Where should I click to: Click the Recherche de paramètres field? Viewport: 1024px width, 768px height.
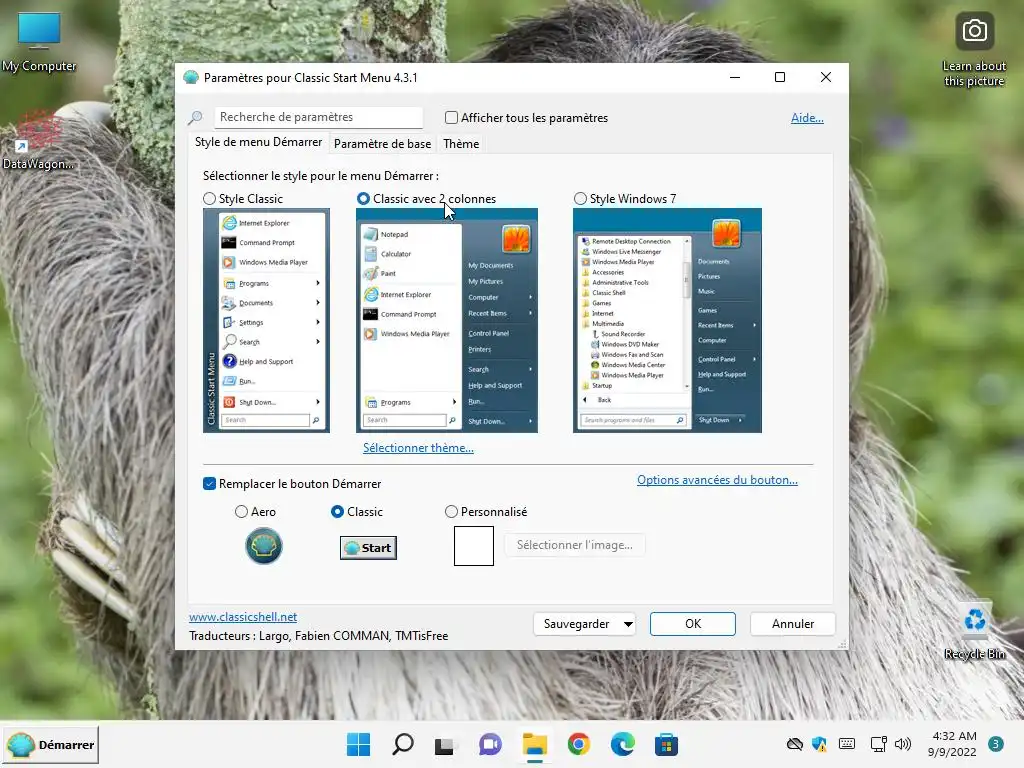click(x=319, y=117)
